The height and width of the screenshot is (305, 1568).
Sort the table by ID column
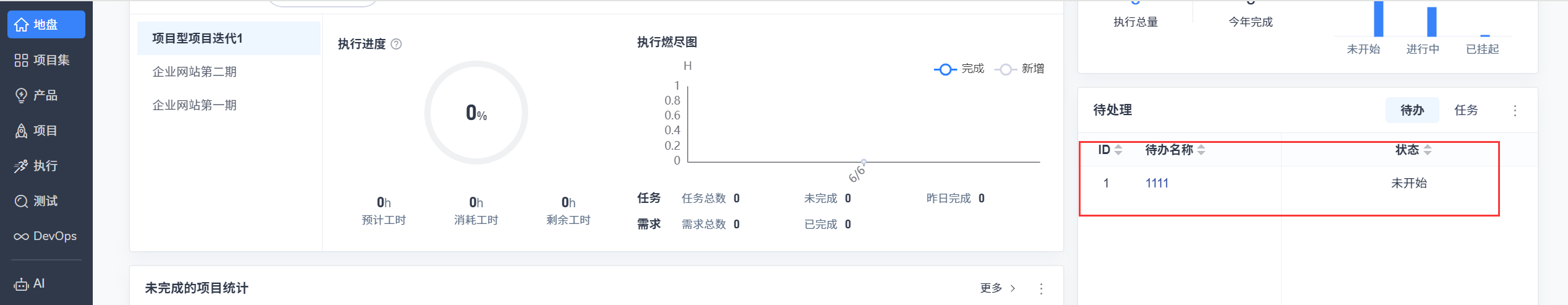point(1118,150)
